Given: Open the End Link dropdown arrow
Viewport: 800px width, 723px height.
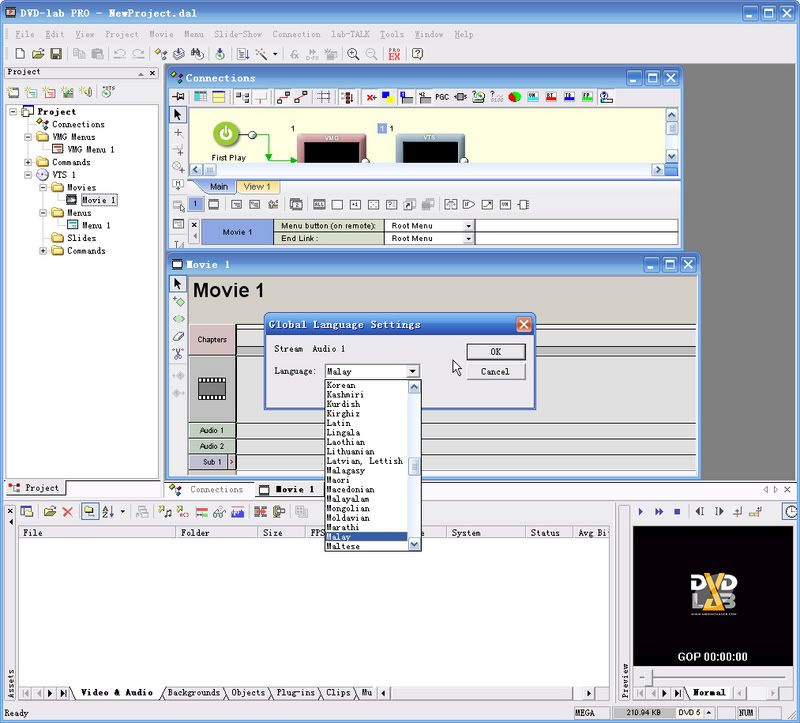Looking at the screenshot, I should (x=468, y=239).
